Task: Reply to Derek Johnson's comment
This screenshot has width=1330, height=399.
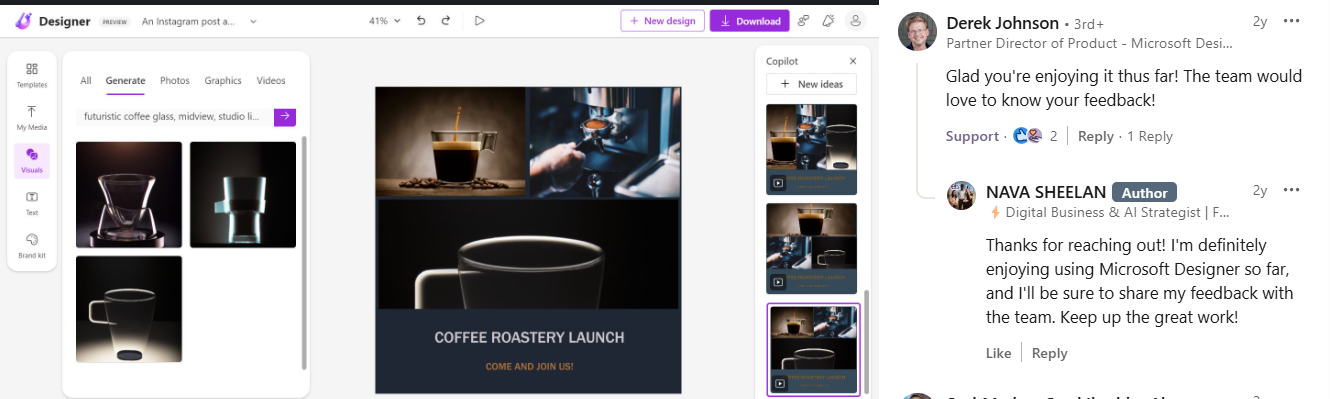Action: coord(1096,136)
